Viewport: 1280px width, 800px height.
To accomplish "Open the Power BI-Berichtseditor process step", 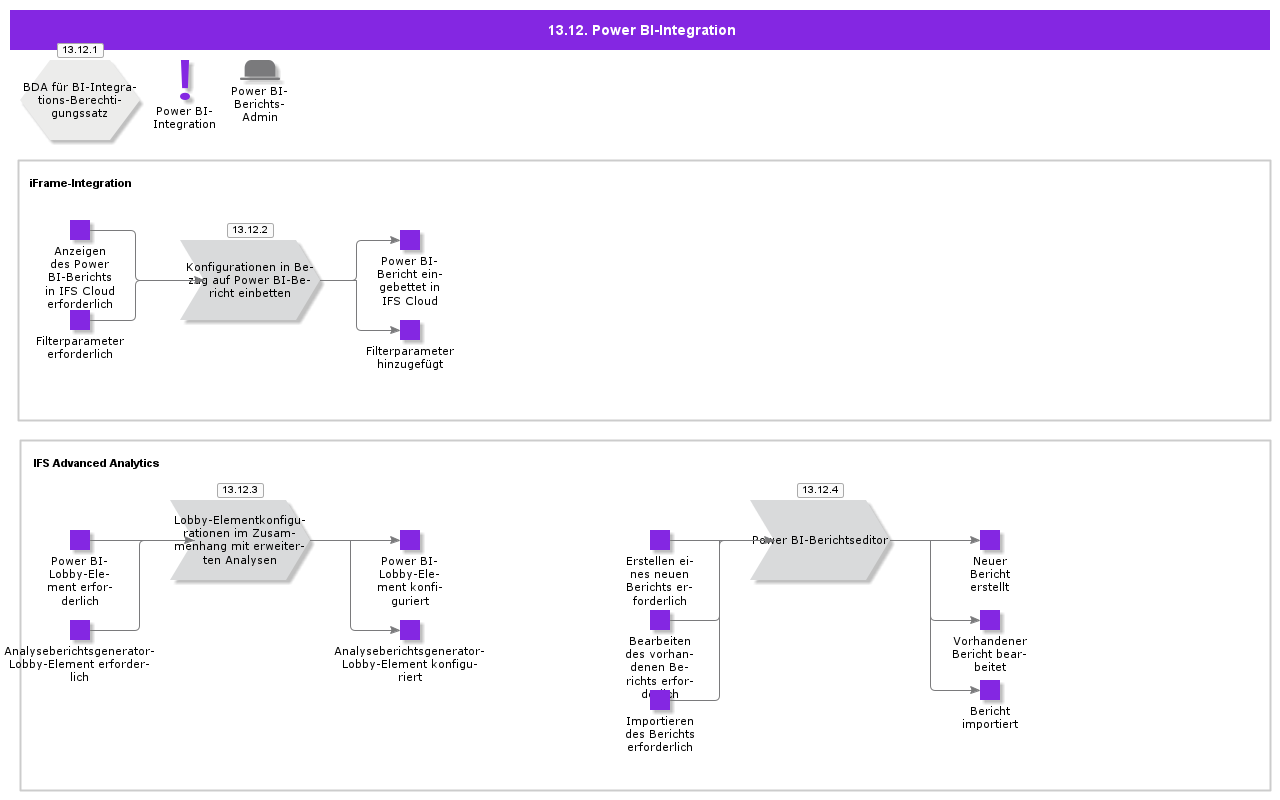I will click(820, 540).
